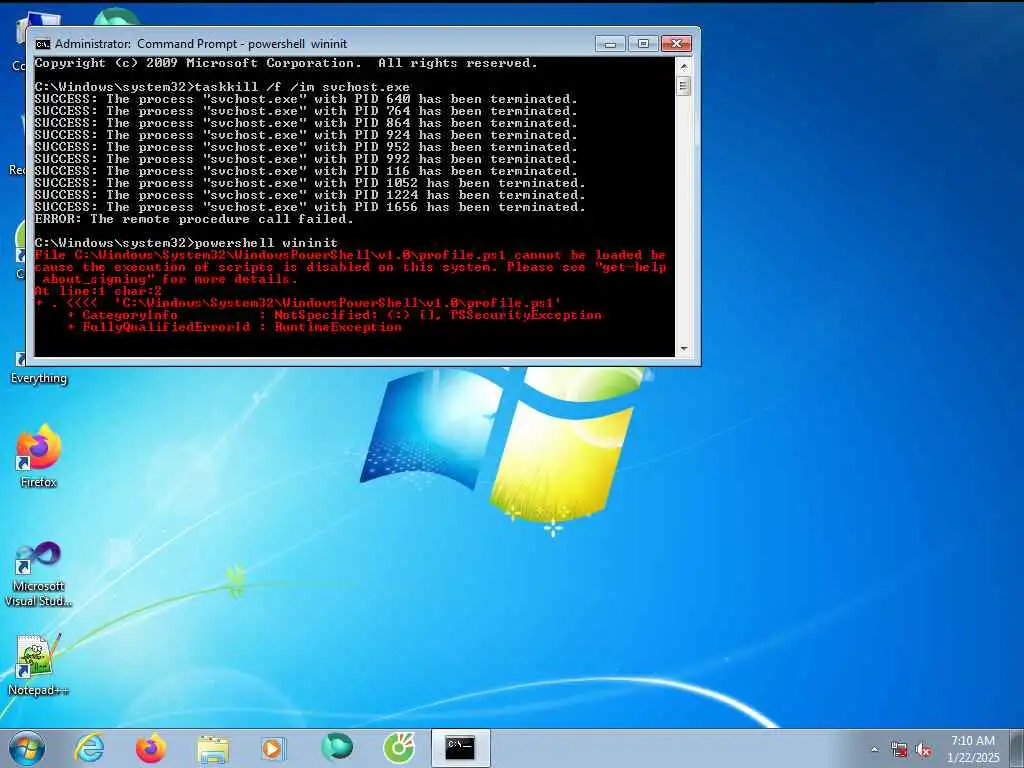Maximize the Command Prompt window
1024x768 pixels.
coord(643,44)
